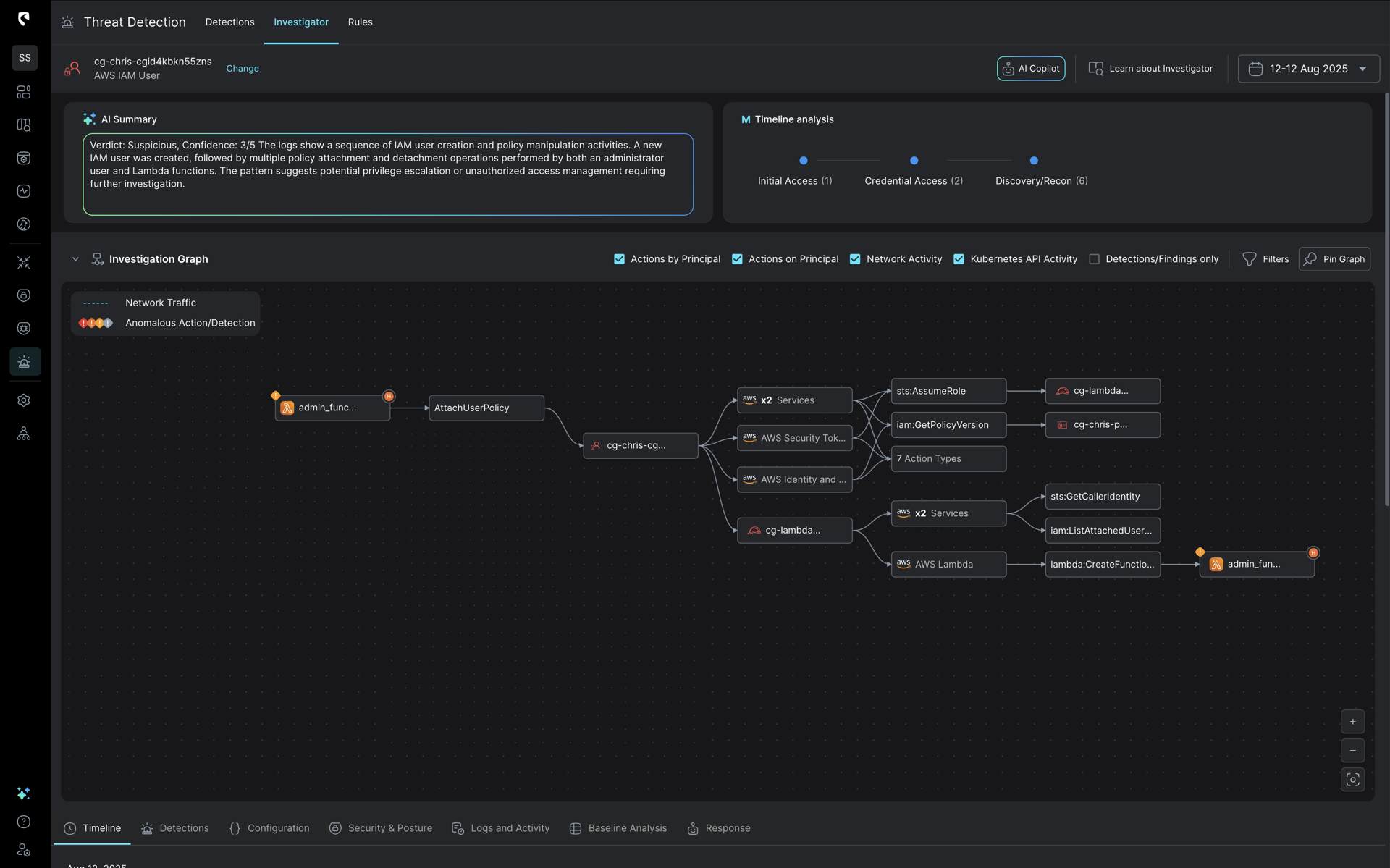
Task: Open the help question mark icon
Action: [x=24, y=822]
